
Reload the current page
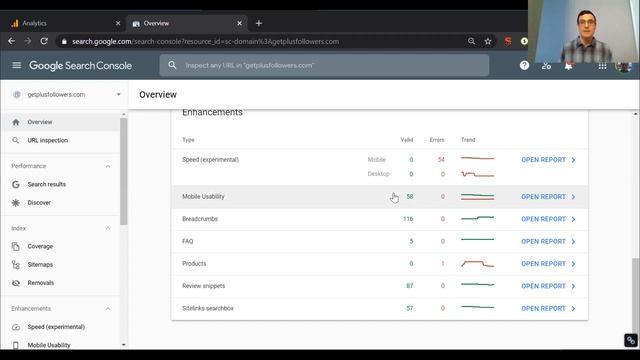44,41
